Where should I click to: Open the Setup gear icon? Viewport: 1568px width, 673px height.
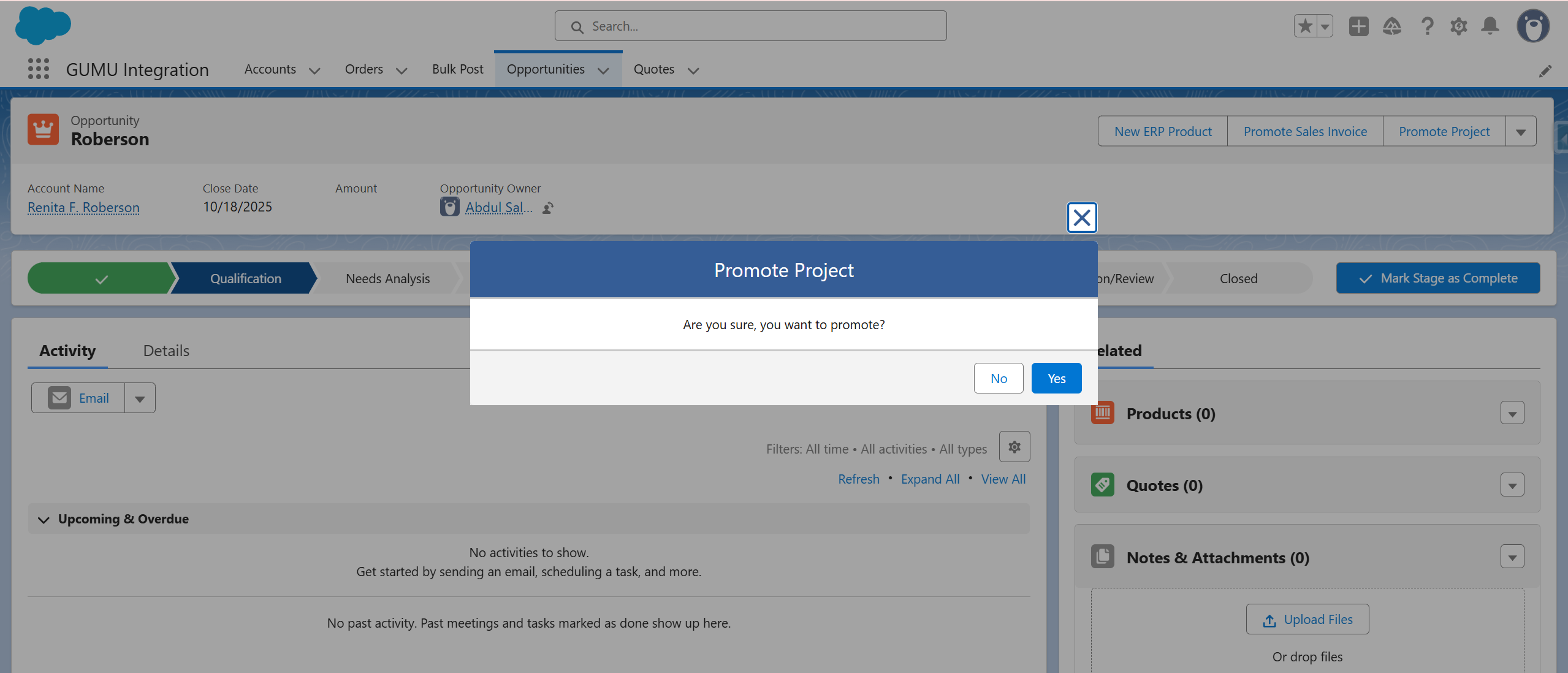point(1458,26)
